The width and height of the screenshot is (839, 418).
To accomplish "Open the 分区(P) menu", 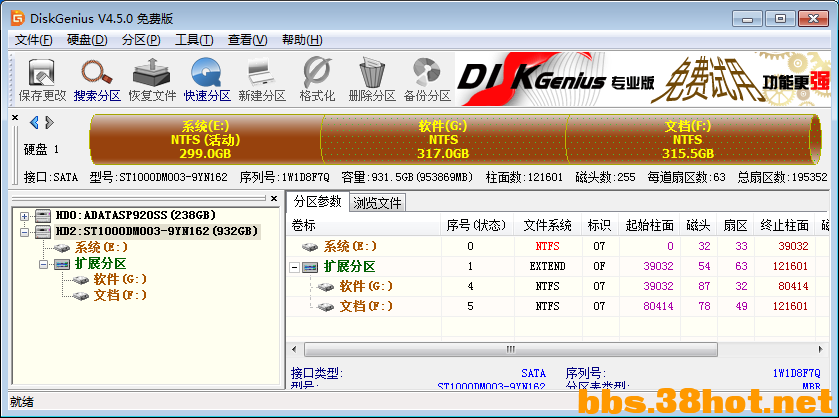I will [x=141, y=40].
